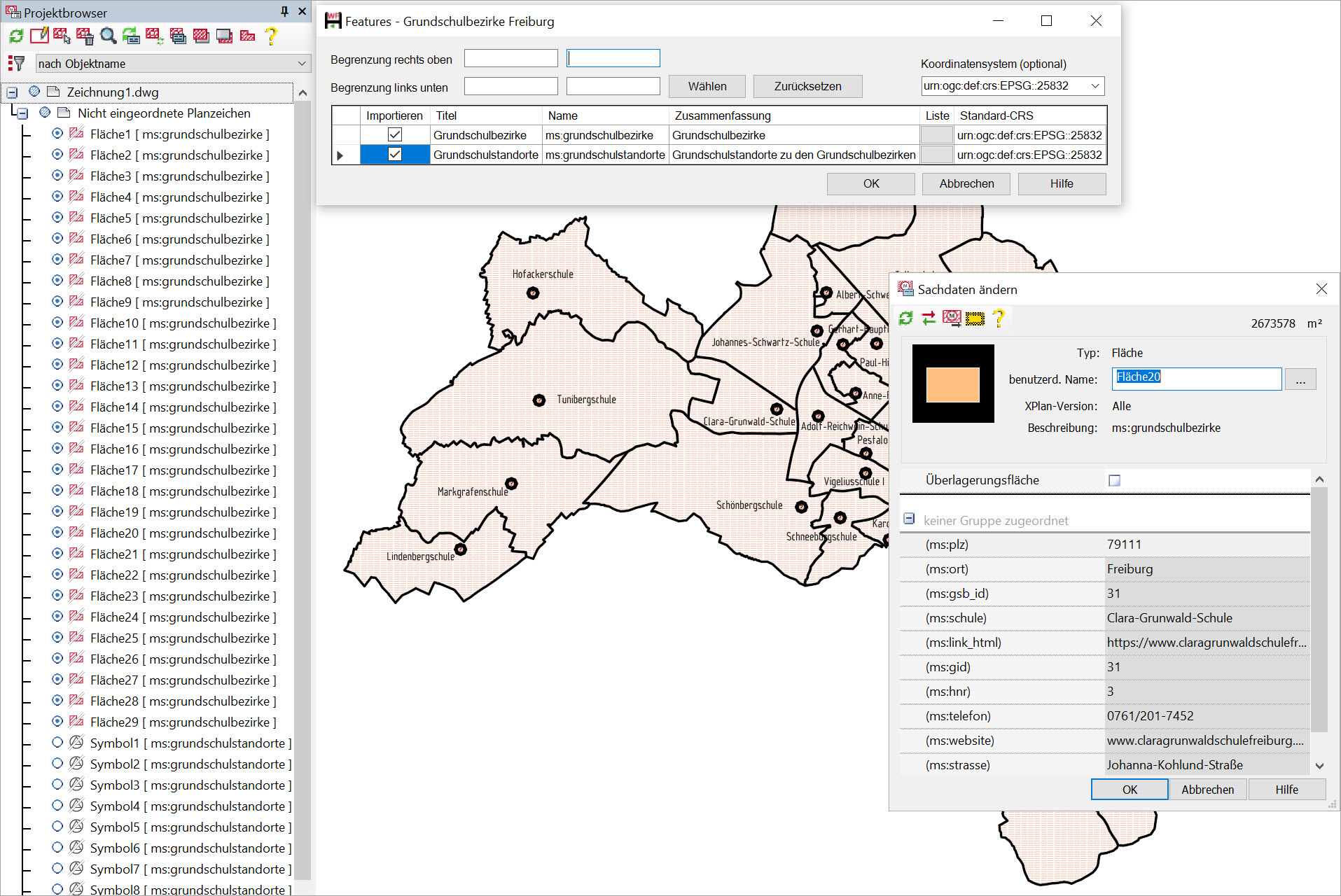Click red-green swap arrows in Sachdaten ändern

coord(929,318)
